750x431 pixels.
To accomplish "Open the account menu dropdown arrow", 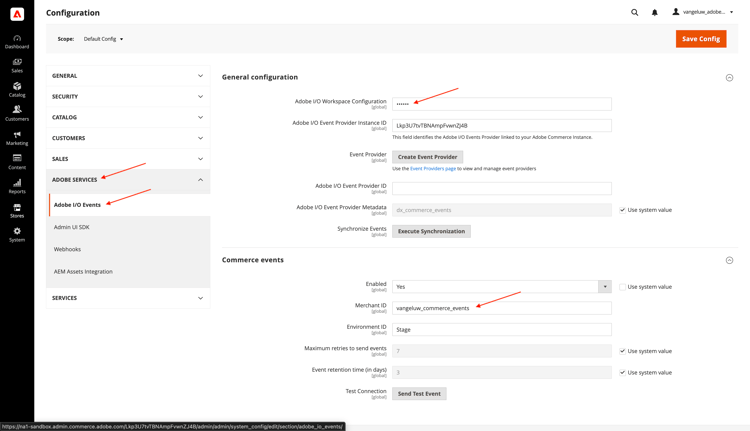I will [x=731, y=12].
